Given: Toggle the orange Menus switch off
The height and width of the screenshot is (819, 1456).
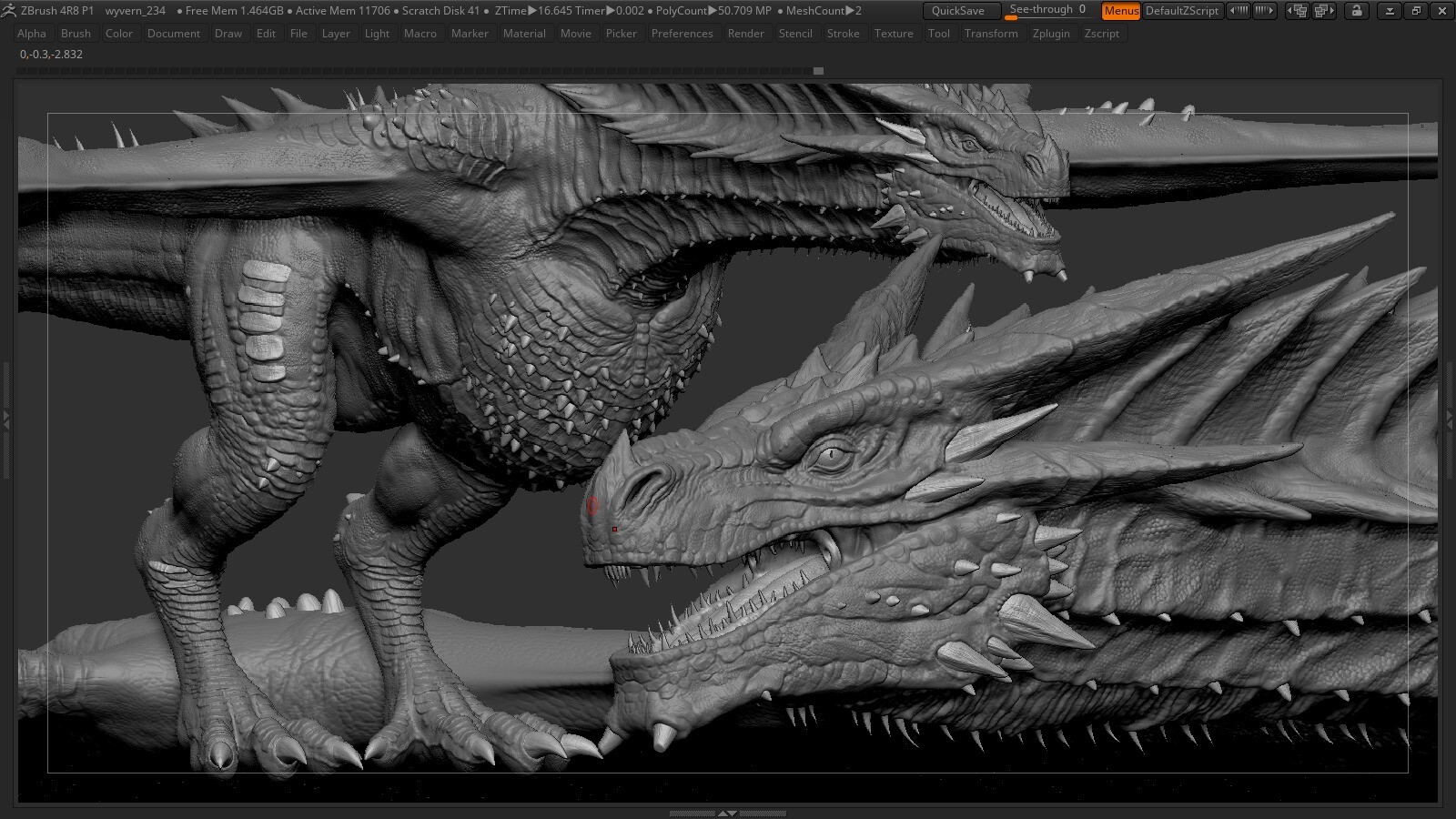Looking at the screenshot, I should coord(1121,11).
